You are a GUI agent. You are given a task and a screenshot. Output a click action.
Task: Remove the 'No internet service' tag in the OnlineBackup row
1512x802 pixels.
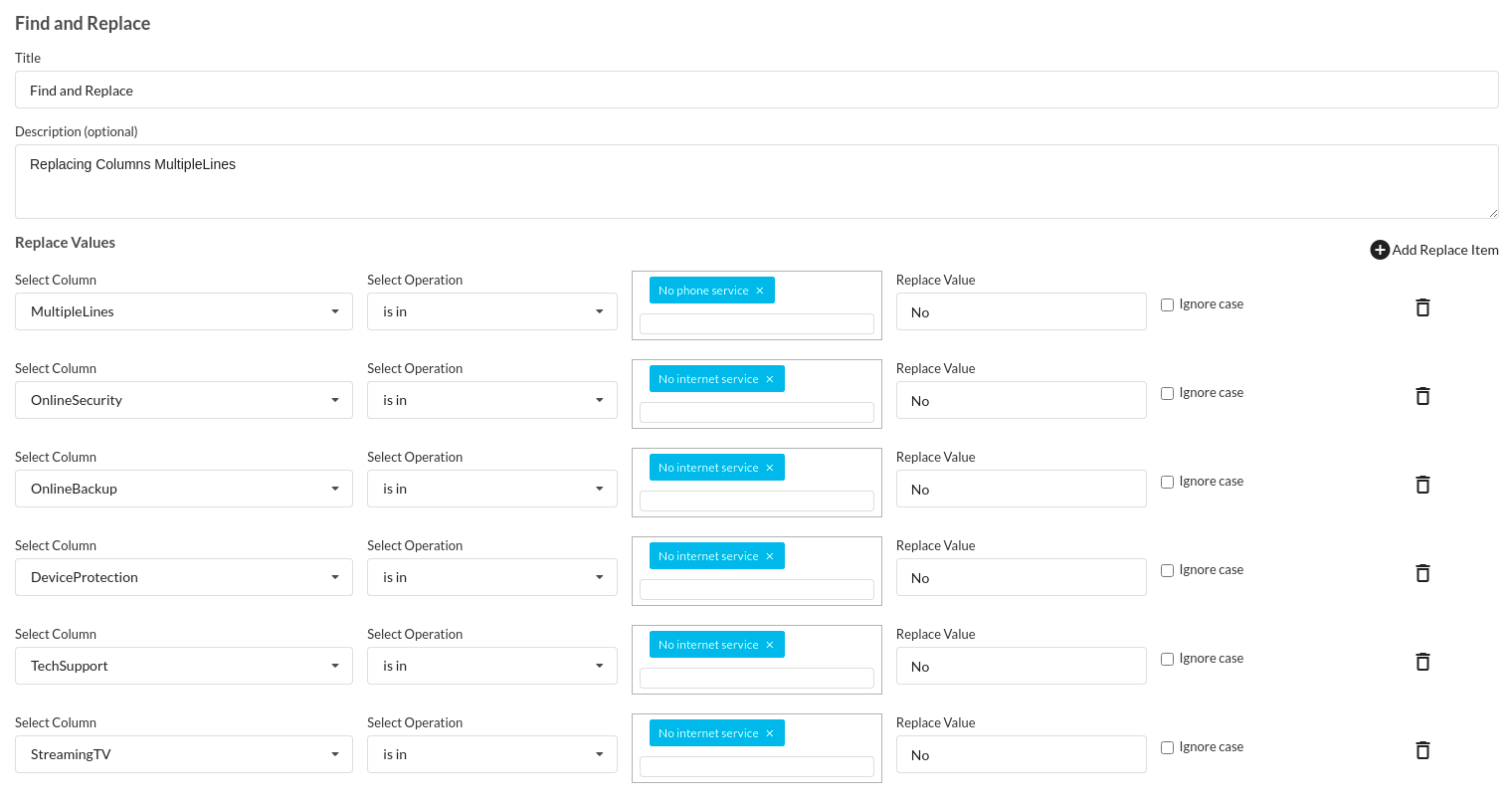pos(770,468)
